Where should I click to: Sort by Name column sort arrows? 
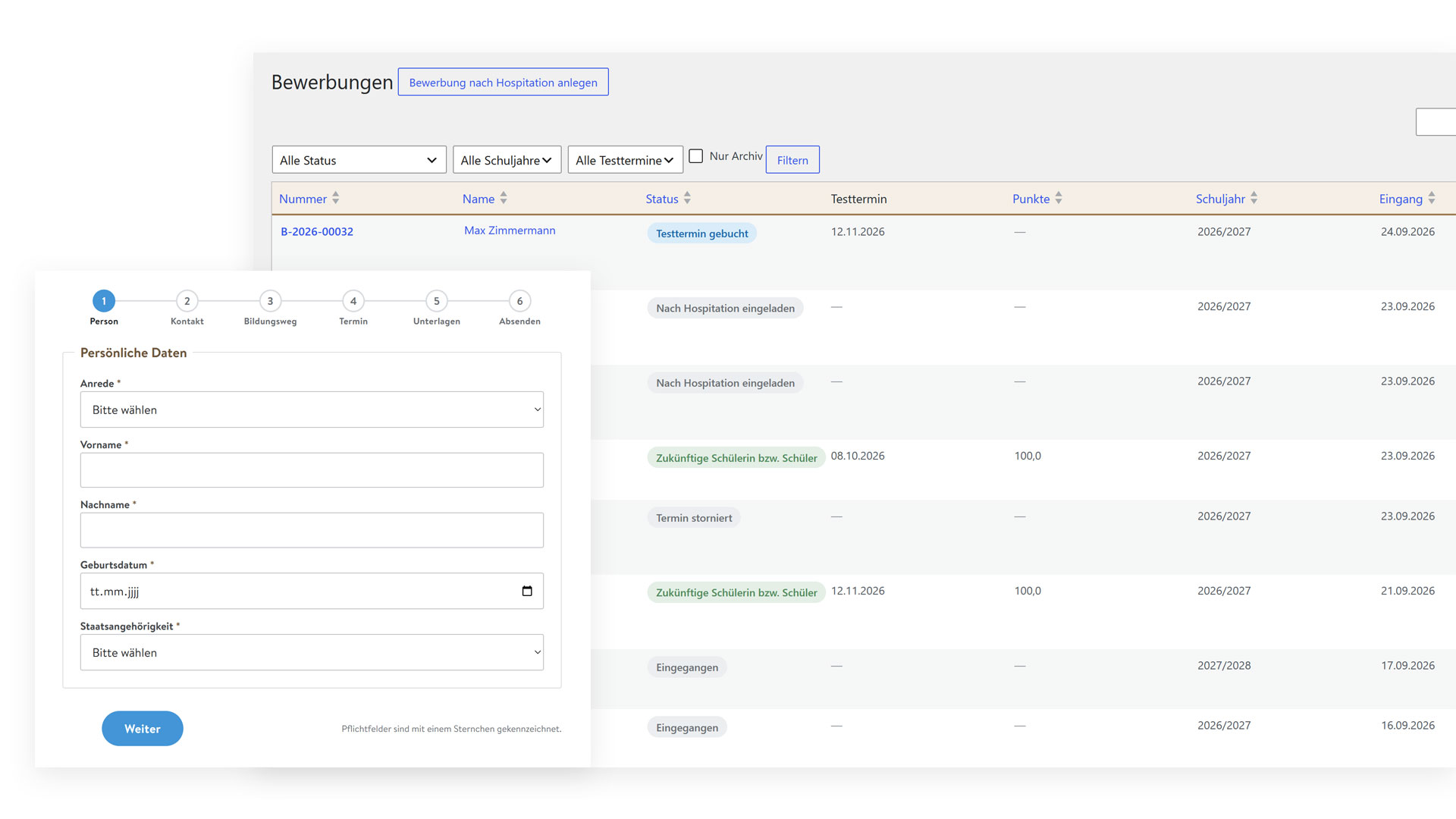[x=504, y=199]
